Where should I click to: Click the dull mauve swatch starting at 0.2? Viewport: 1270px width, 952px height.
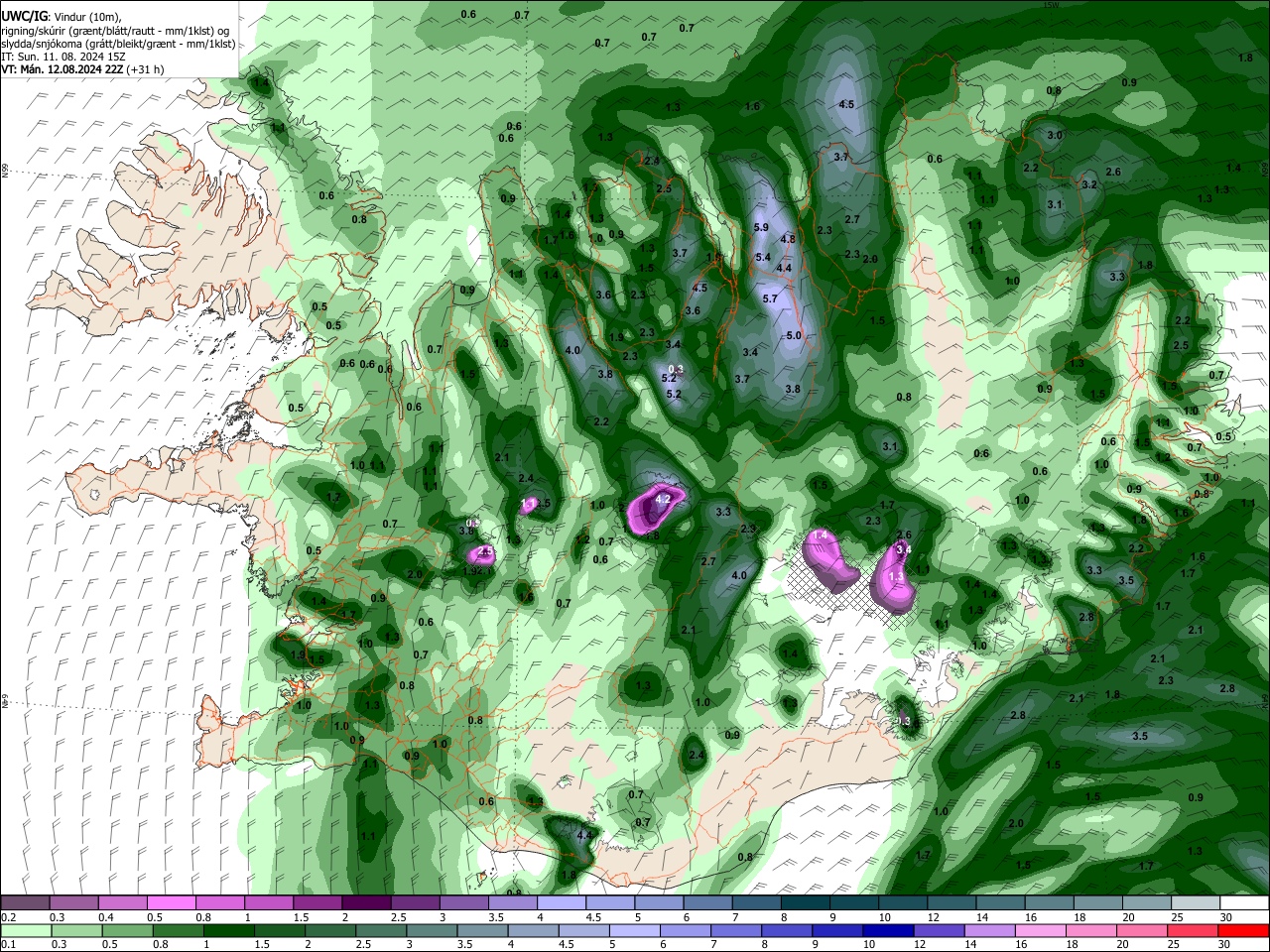click(x=25, y=903)
